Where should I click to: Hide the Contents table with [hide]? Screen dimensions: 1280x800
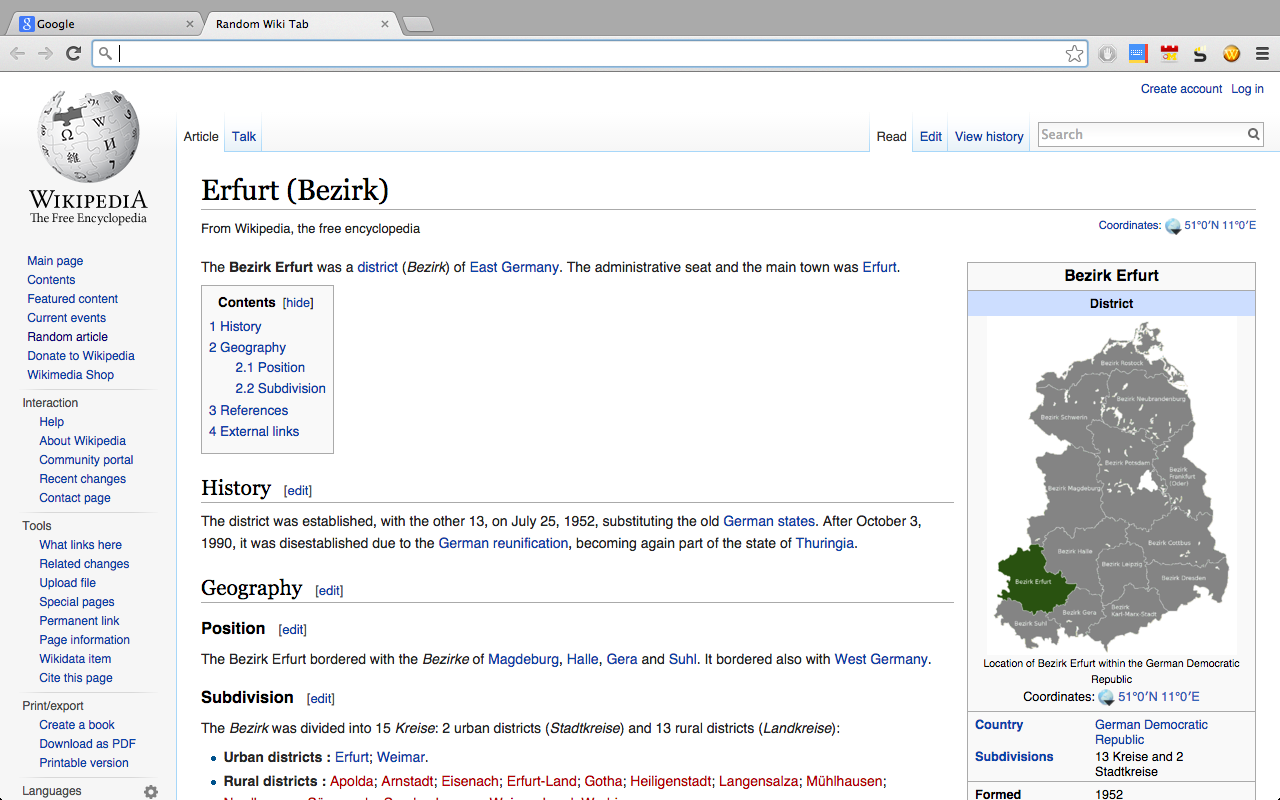[x=298, y=303]
